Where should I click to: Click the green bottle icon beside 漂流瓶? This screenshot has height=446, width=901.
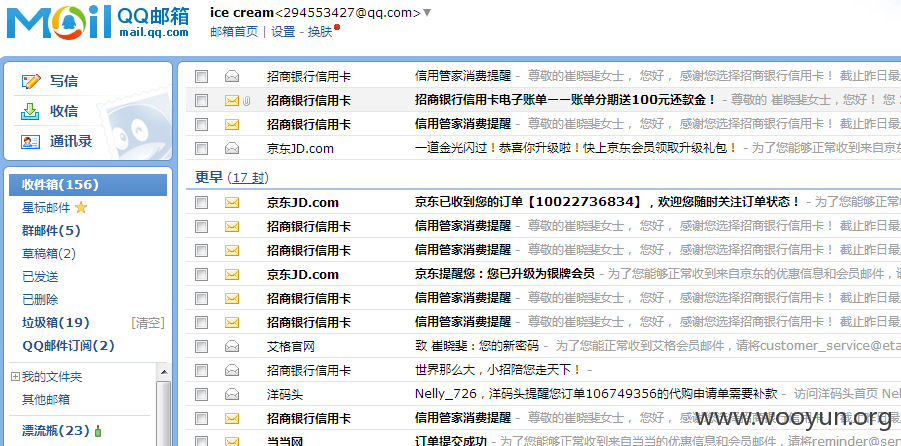98,430
